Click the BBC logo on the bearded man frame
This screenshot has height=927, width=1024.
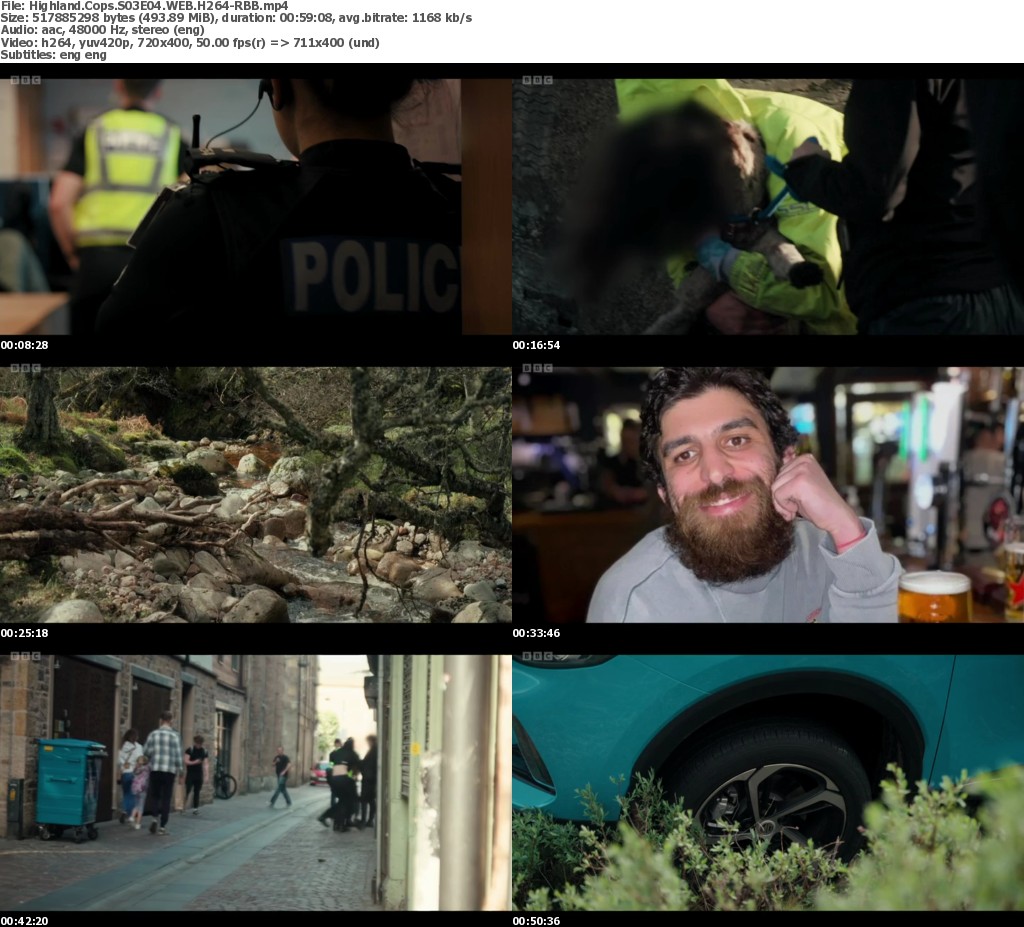point(537,368)
